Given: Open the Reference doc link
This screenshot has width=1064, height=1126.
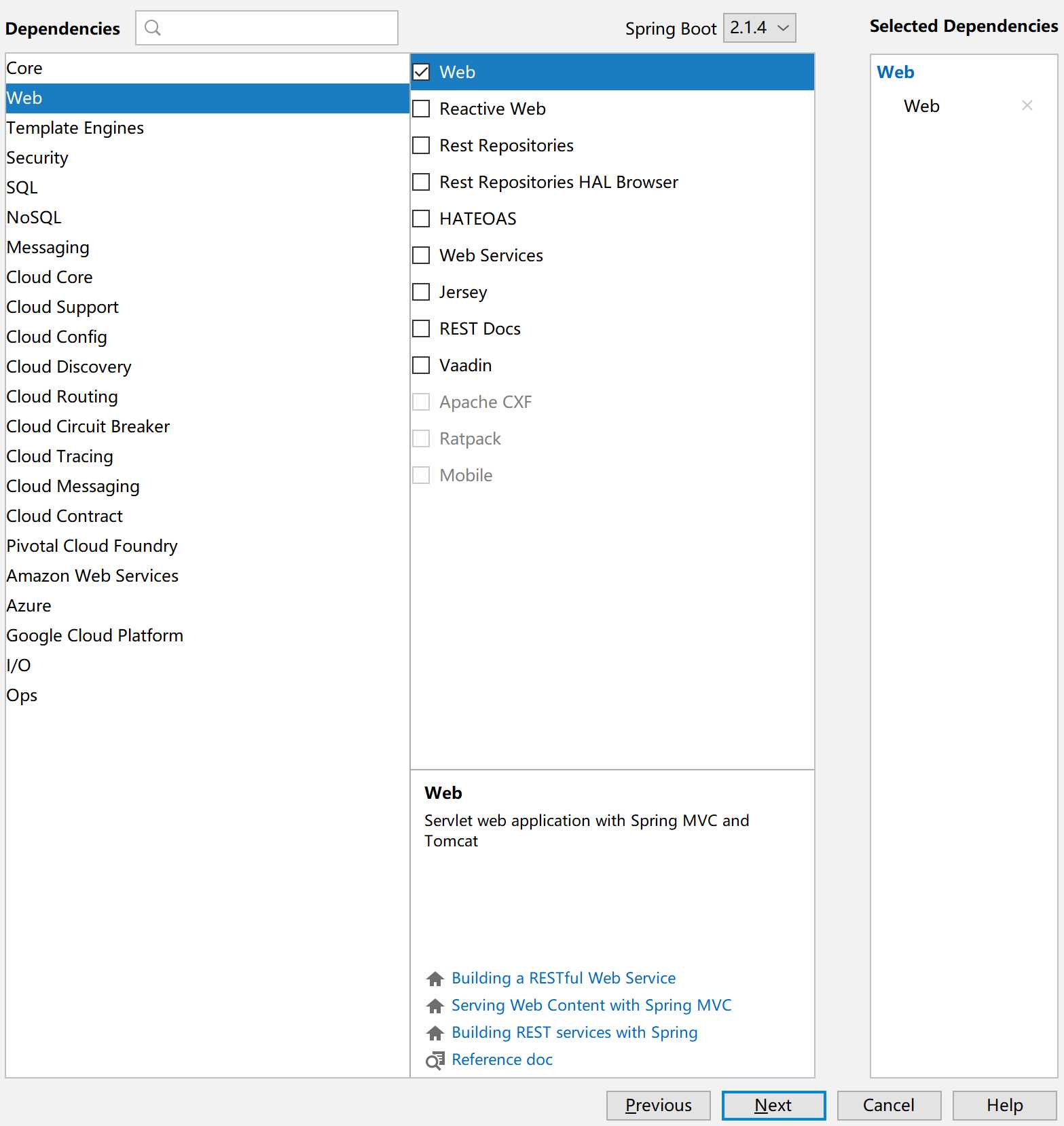Looking at the screenshot, I should pos(502,1059).
